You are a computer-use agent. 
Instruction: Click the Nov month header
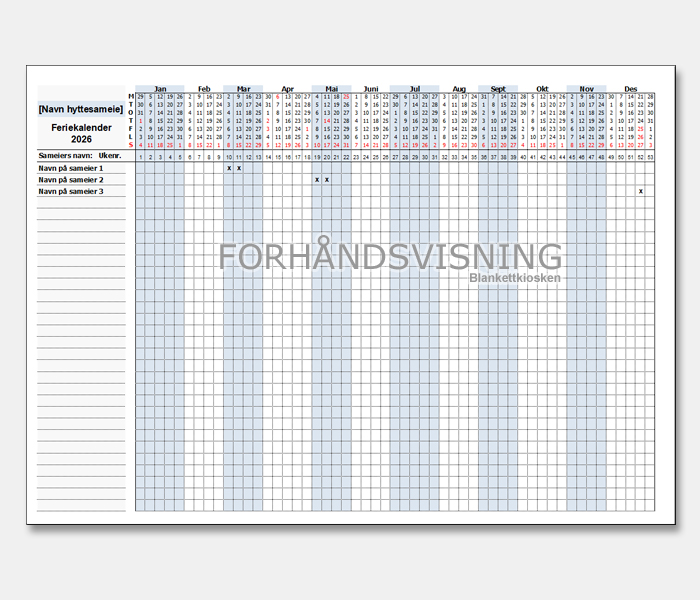click(x=586, y=88)
